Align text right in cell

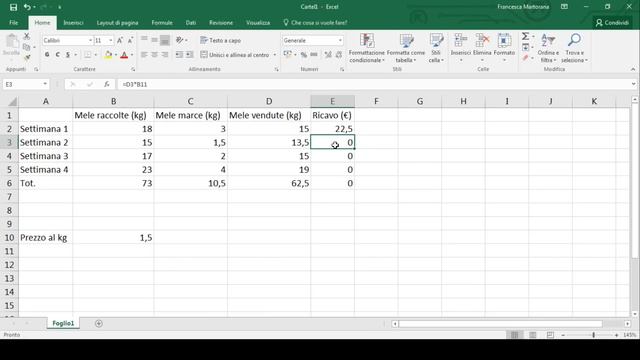click(165, 55)
